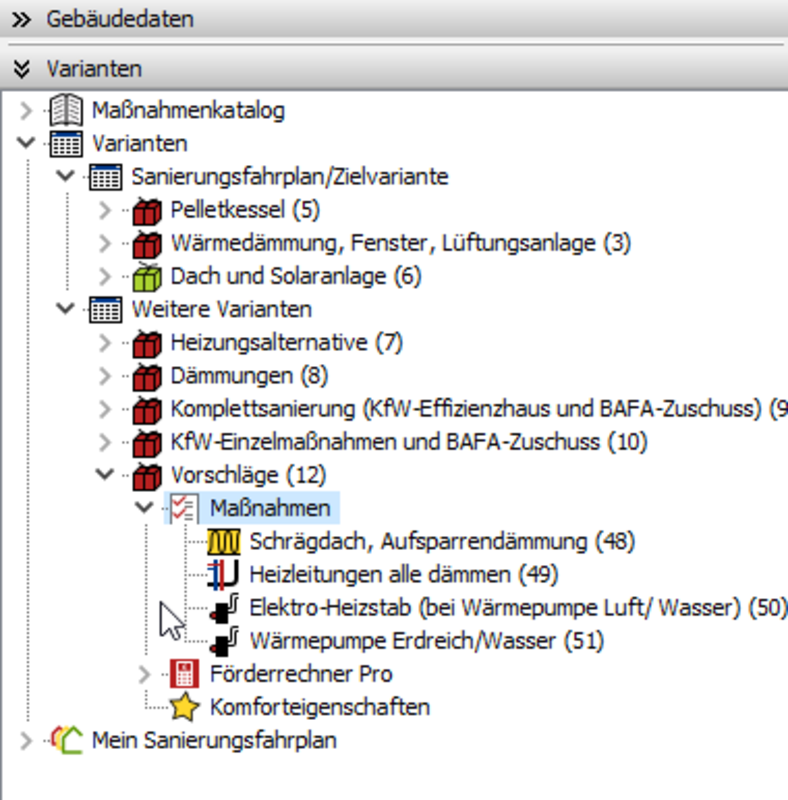Select Dämmungen (8) variant
The image size is (788, 800).
tap(248, 376)
